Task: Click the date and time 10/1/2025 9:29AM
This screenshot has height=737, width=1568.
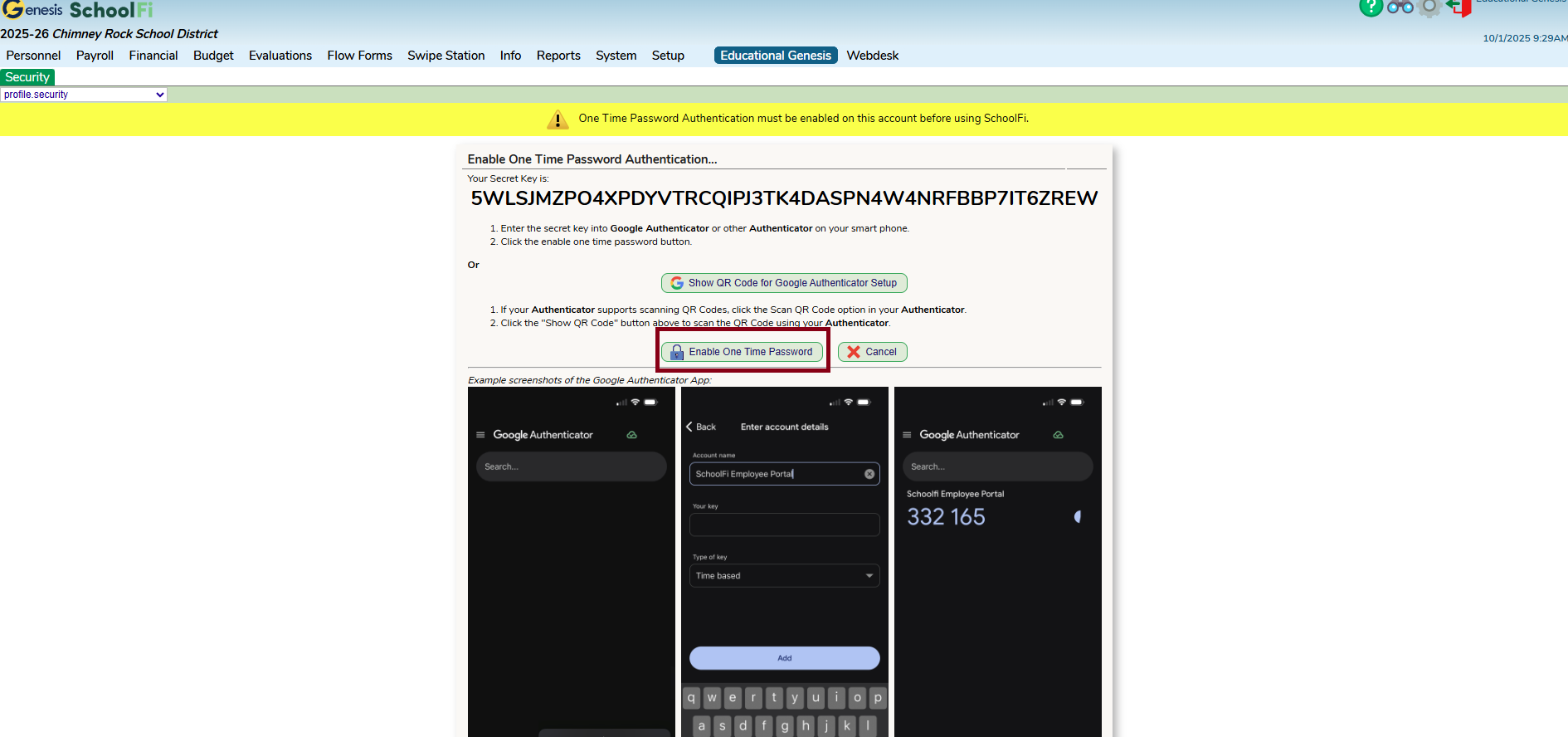Action: point(1525,38)
